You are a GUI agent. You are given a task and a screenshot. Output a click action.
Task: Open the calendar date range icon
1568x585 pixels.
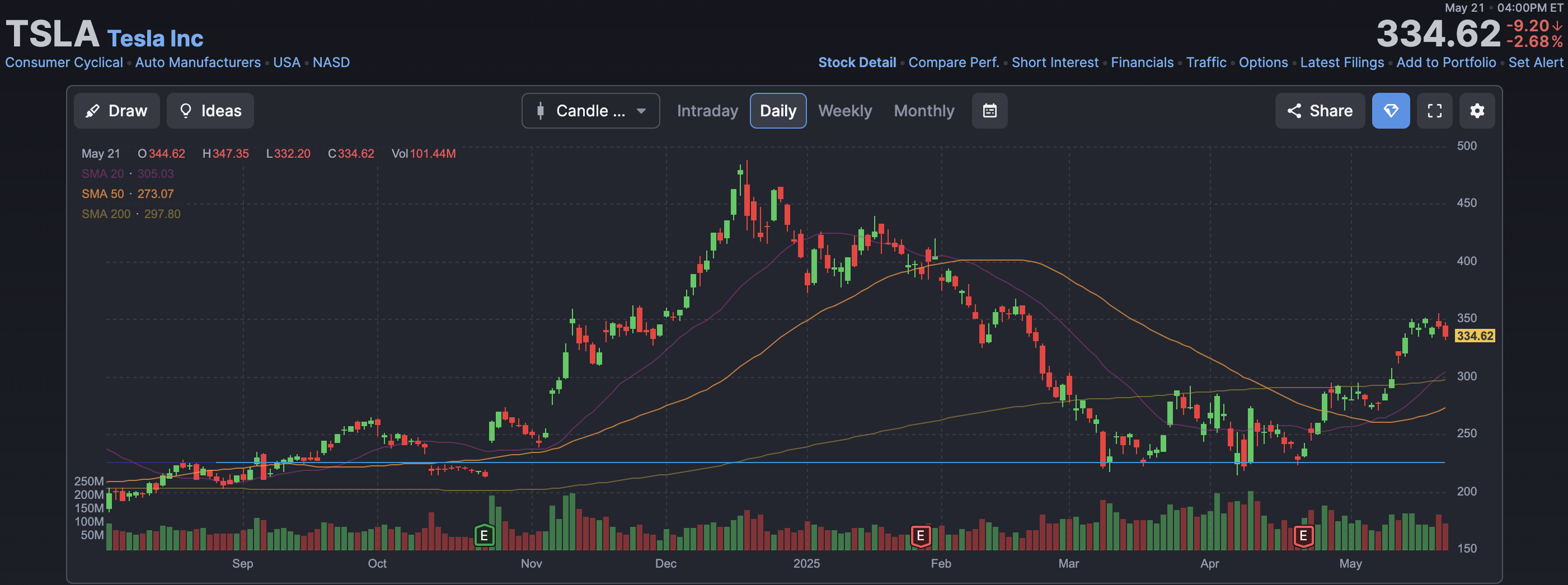coord(990,111)
